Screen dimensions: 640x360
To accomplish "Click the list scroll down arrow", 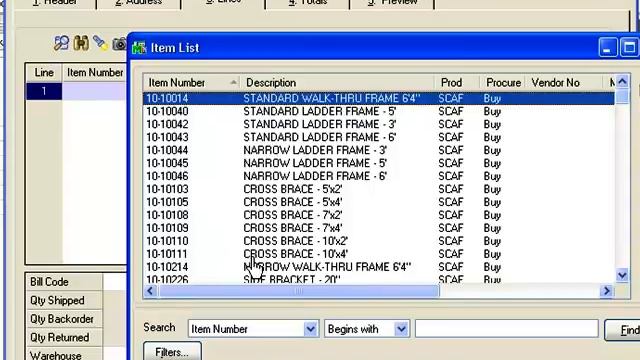I will pos(622,276).
